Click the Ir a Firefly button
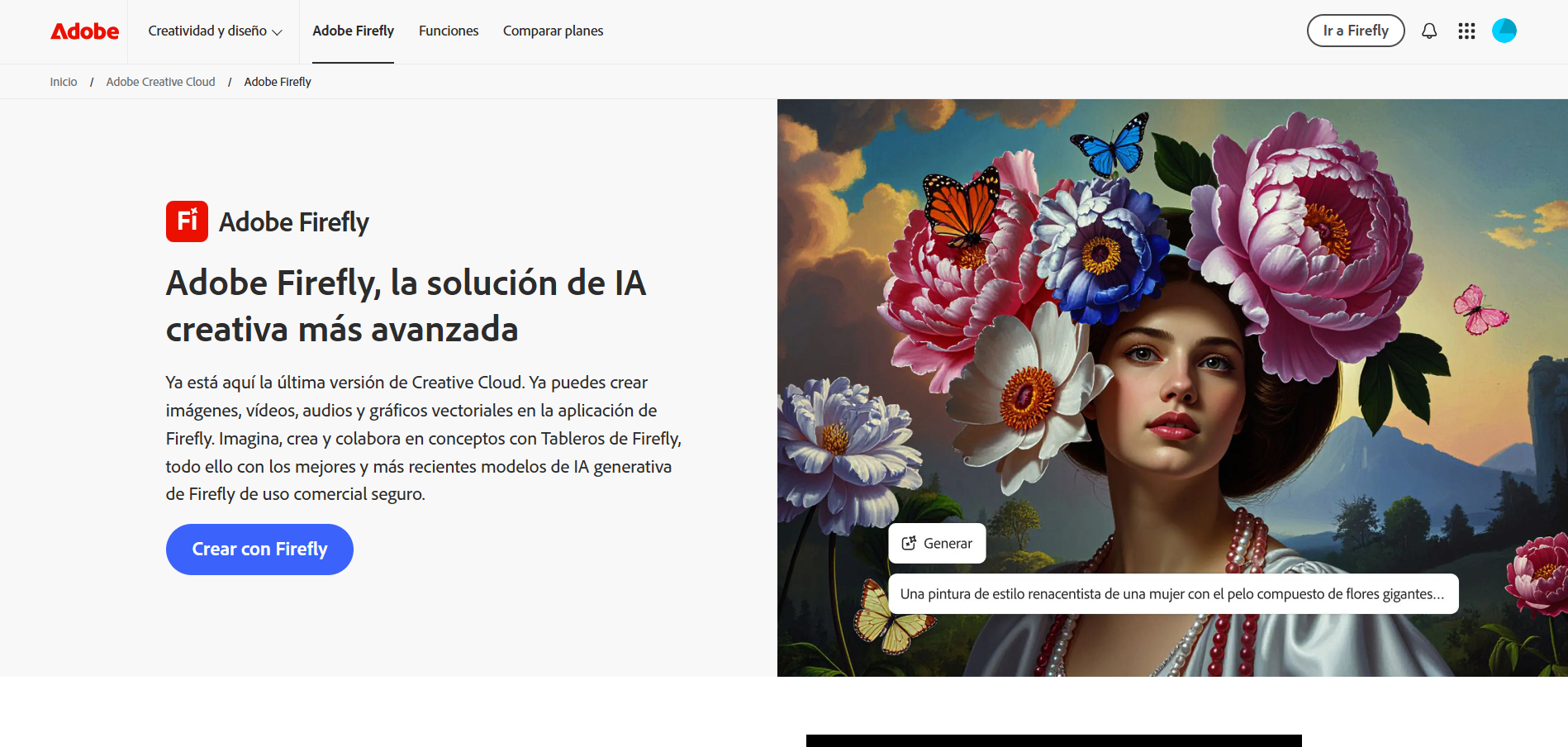Image resolution: width=1568 pixels, height=747 pixels. pos(1355,31)
